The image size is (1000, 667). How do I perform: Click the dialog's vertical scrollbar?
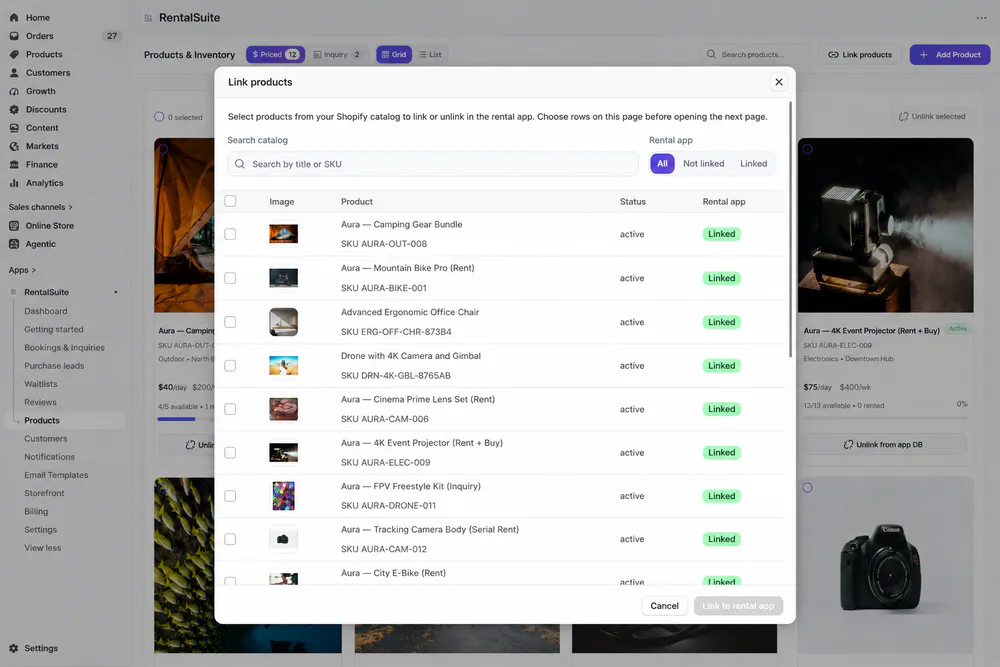click(791, 230)
